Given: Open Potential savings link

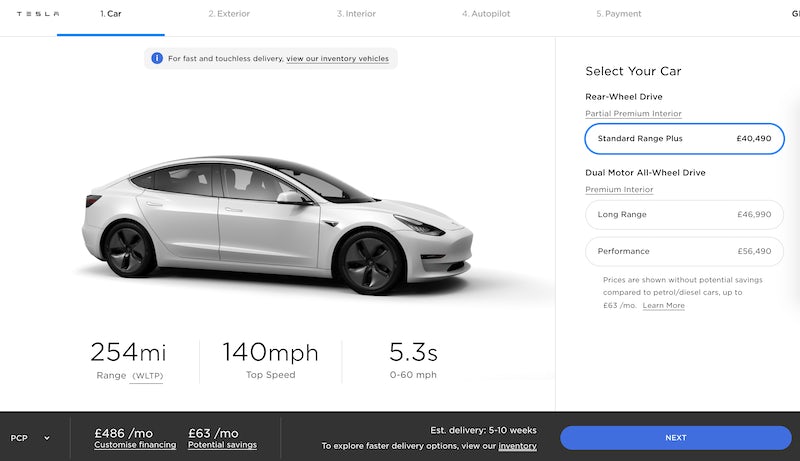Looking at the screenshot, I should 222,445.
